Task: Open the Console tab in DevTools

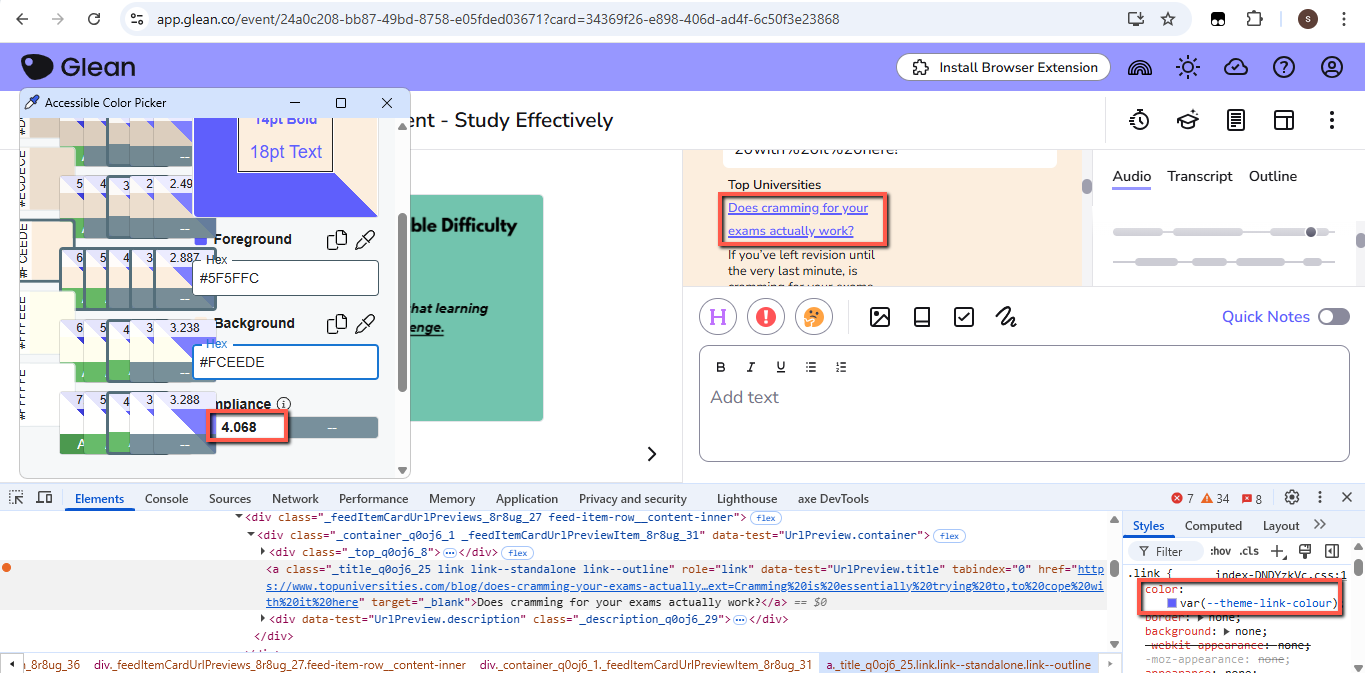Action: [x=166, y=499]
